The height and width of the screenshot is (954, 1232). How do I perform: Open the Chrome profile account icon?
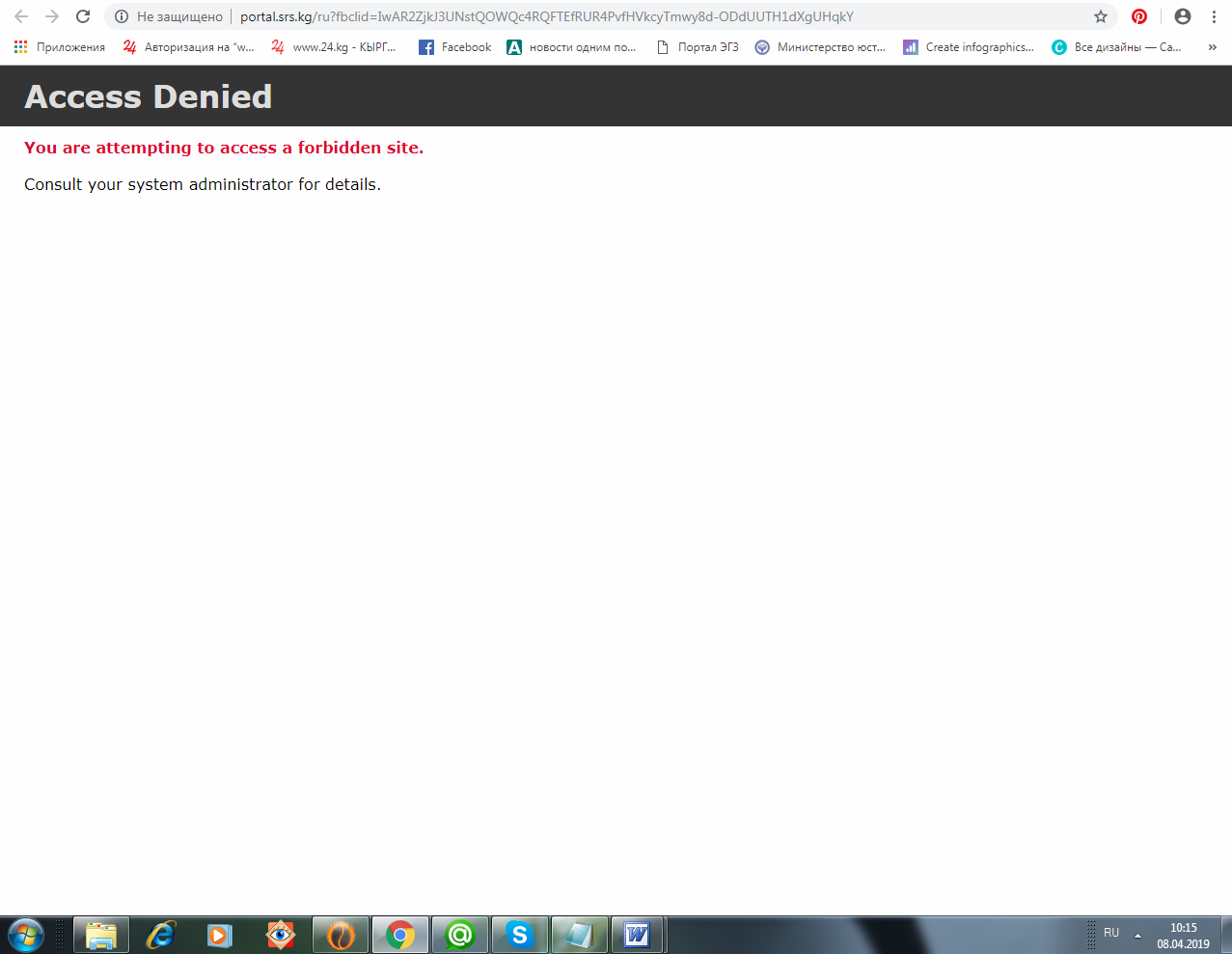(1183, 16)
